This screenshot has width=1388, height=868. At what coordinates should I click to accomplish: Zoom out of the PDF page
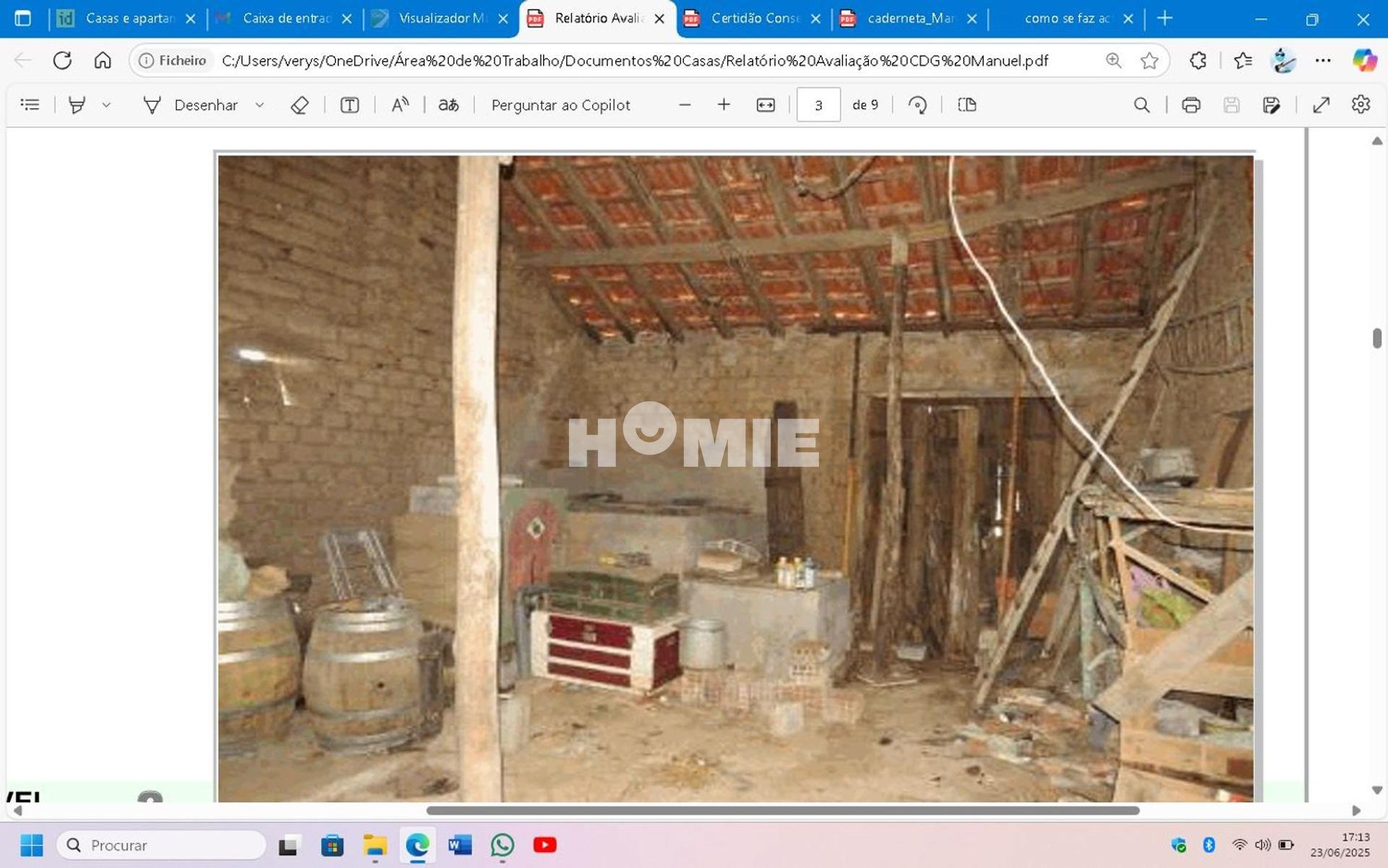point(685,105)
